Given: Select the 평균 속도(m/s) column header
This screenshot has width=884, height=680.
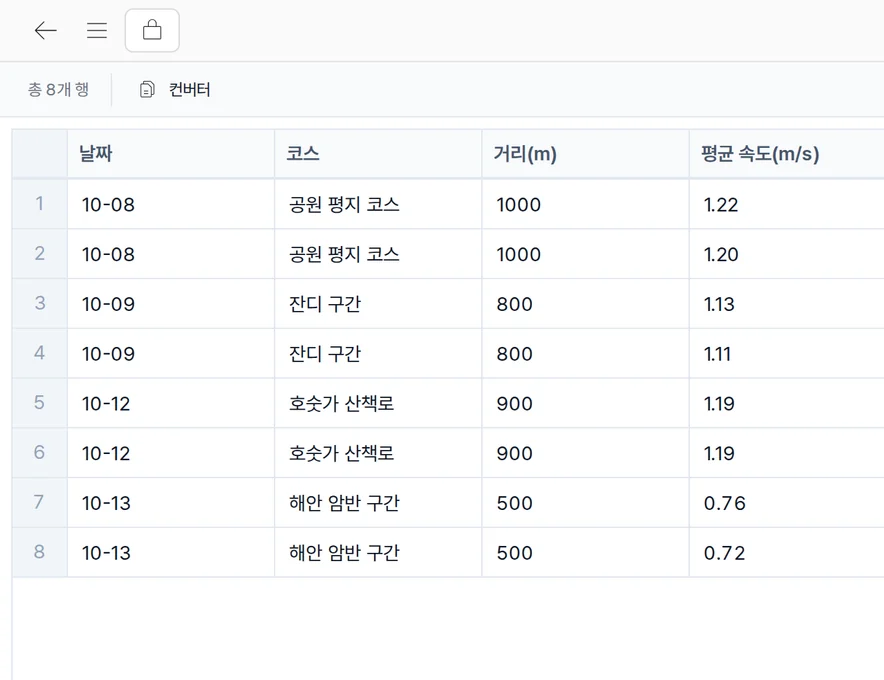Looking at the screenshot, I should [x=787, y=154].
